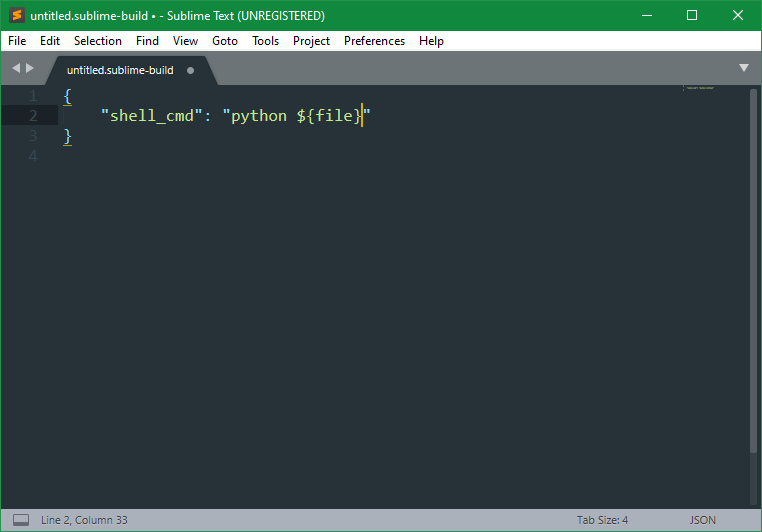Close the Sublime Text window

(x=737, y=15)
